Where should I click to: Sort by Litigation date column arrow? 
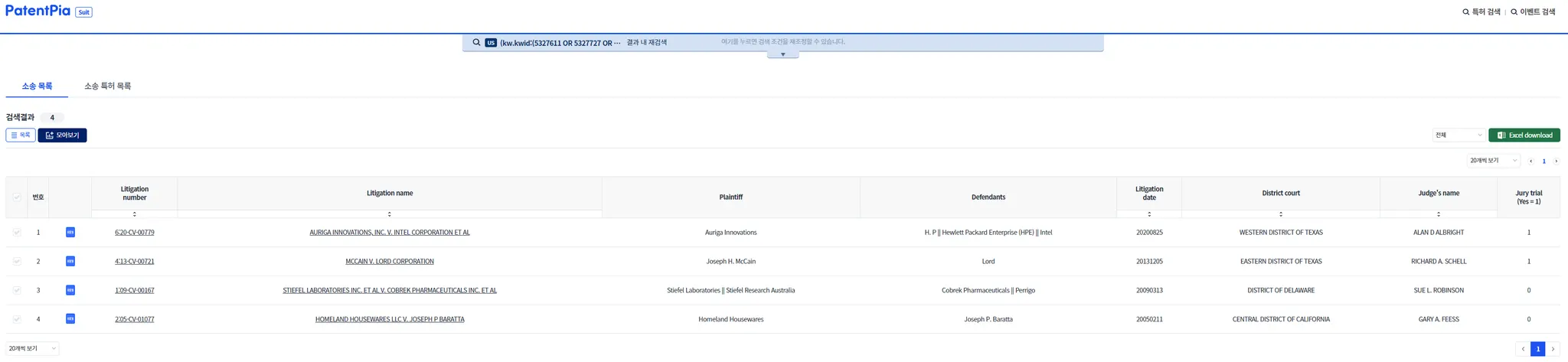tap(1149, 214)
